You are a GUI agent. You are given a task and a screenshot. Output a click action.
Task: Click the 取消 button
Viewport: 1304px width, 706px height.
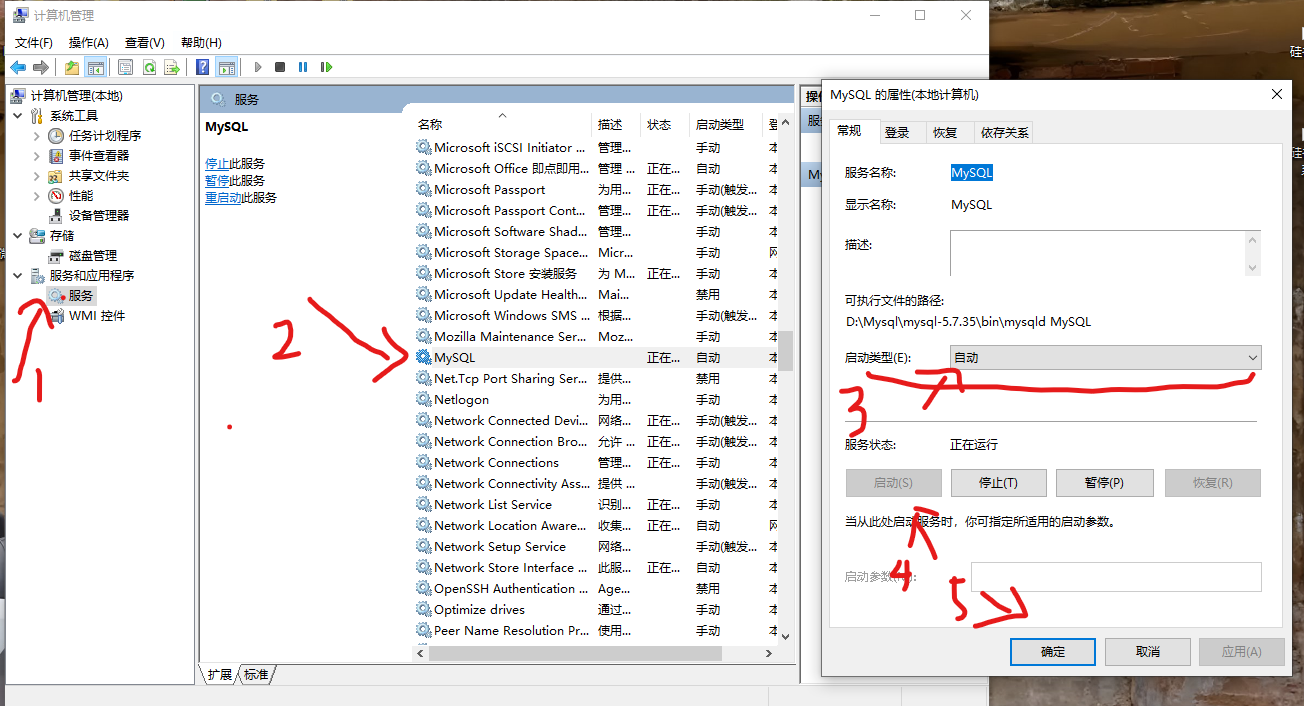[x=1148, y=651]
